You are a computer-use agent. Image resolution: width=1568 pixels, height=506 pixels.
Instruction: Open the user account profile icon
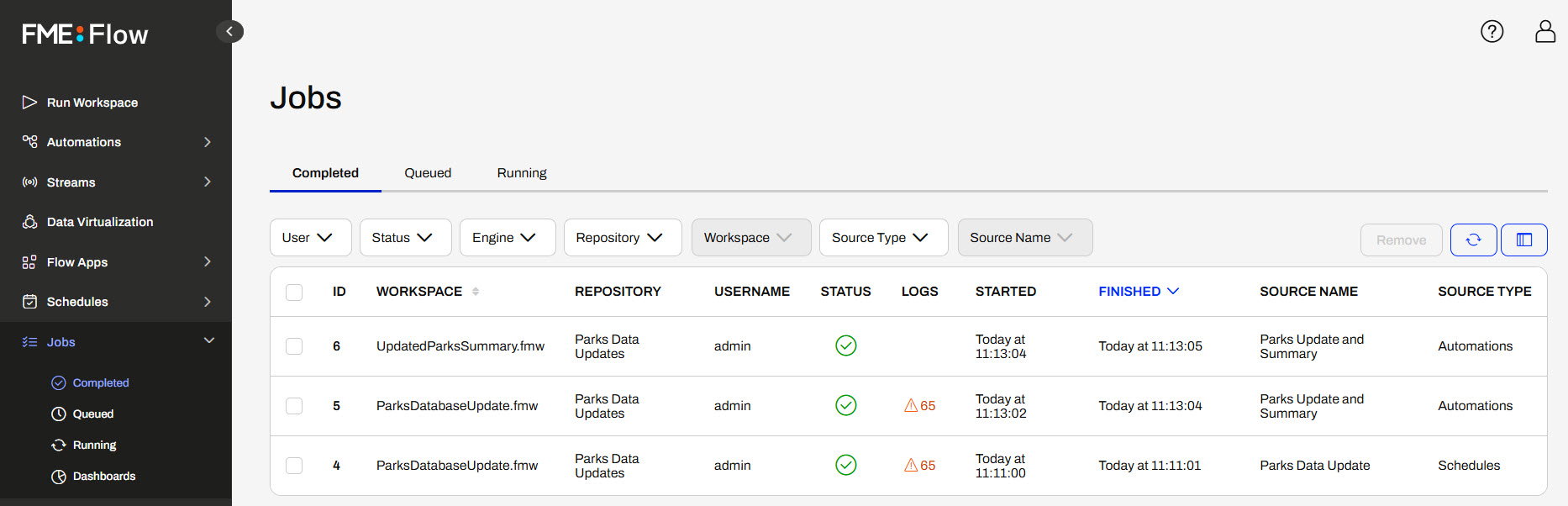point(1544,32)
